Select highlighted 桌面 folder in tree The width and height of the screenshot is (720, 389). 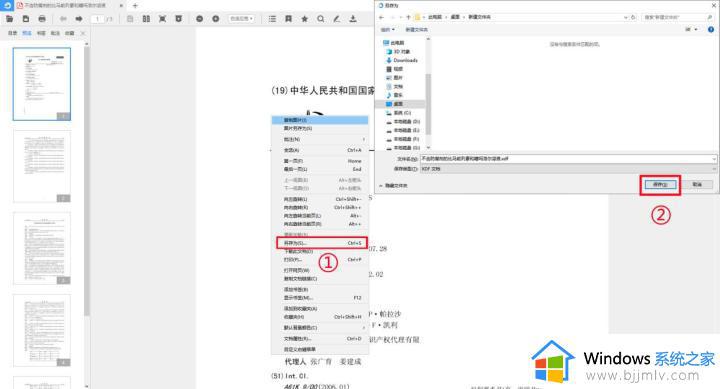399,104
